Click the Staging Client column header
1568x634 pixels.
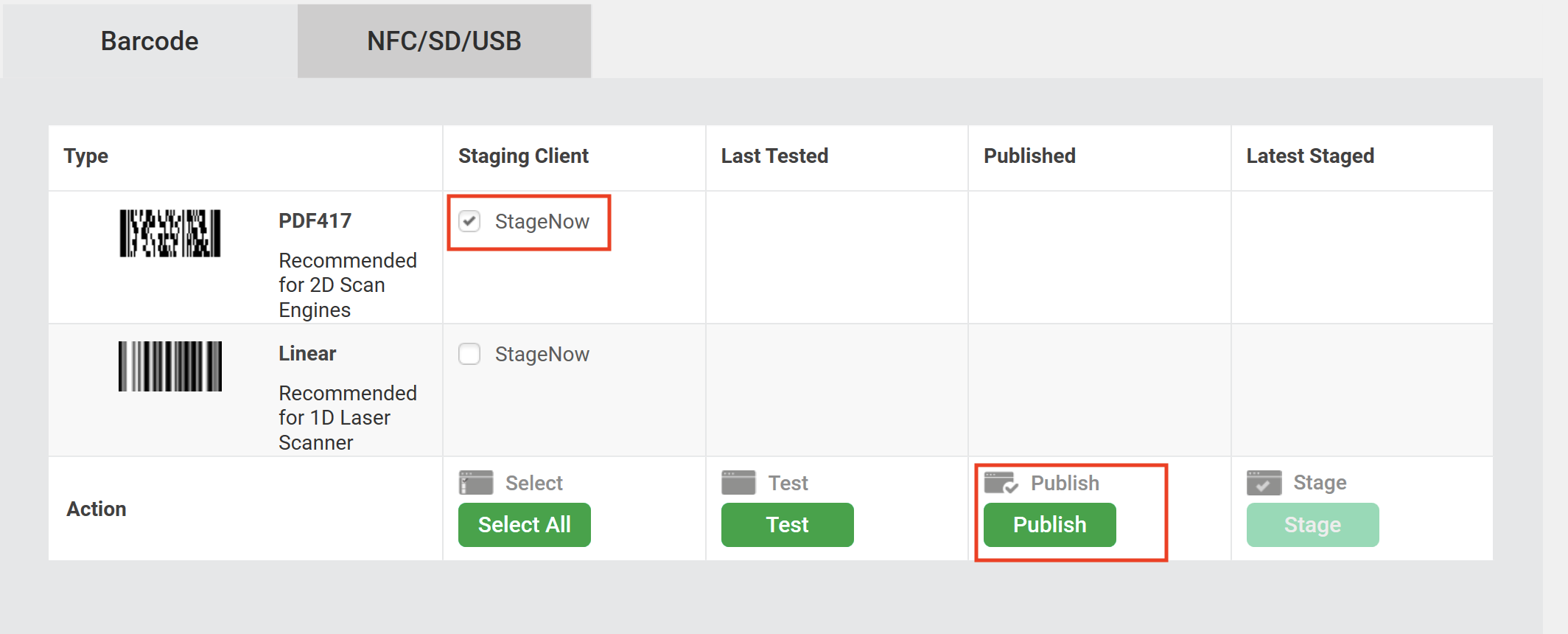click(x=523, y=156)
